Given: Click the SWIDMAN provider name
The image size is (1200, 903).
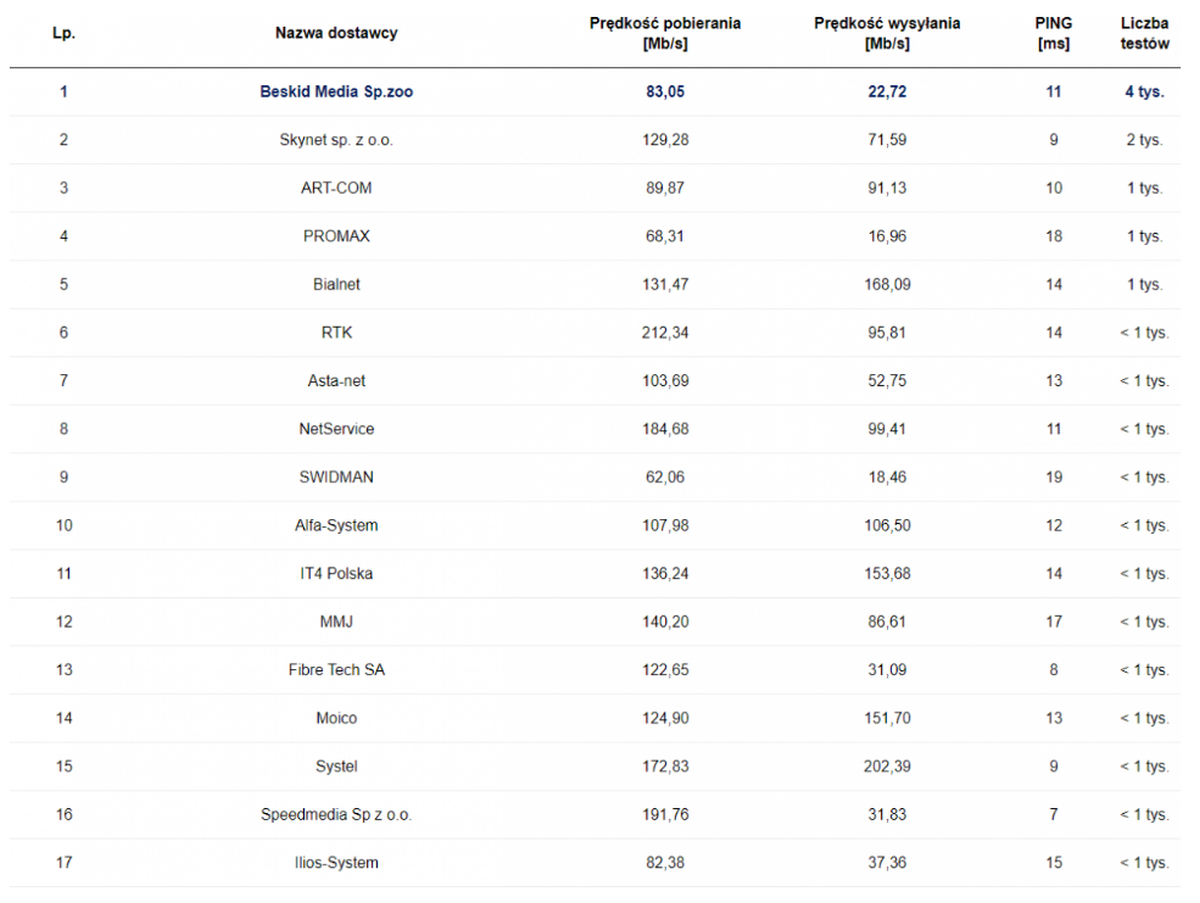Looking at the screenshot, I should coord(336,477).
